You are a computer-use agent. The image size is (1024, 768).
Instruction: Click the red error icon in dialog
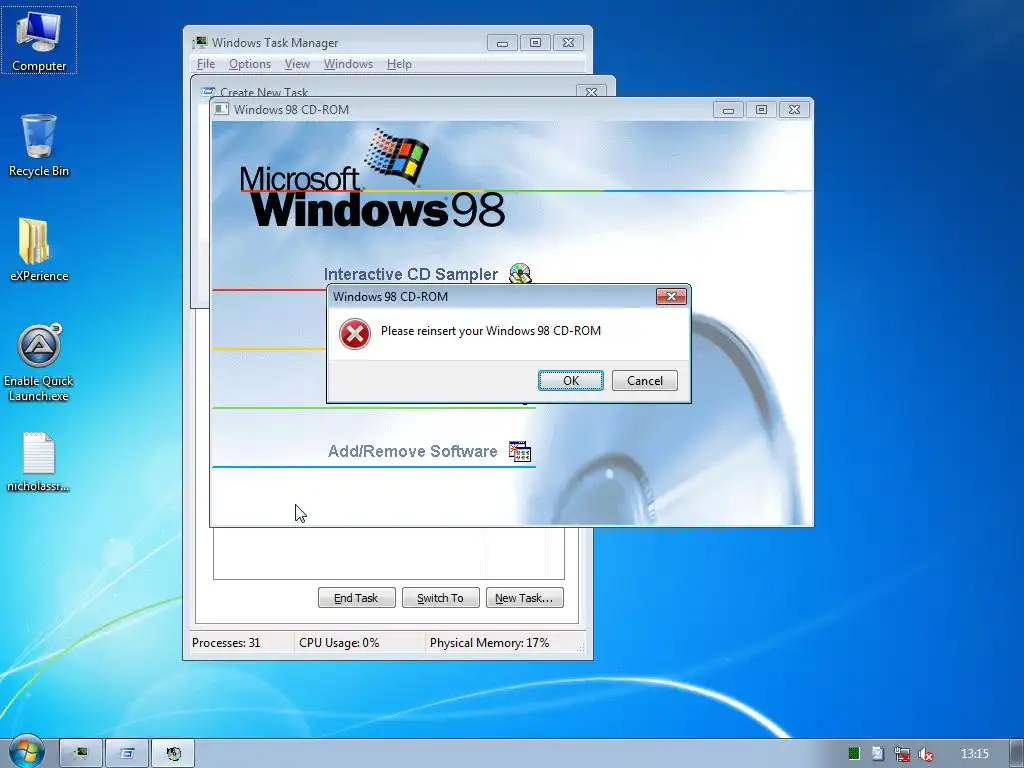(x=355, y=334)
